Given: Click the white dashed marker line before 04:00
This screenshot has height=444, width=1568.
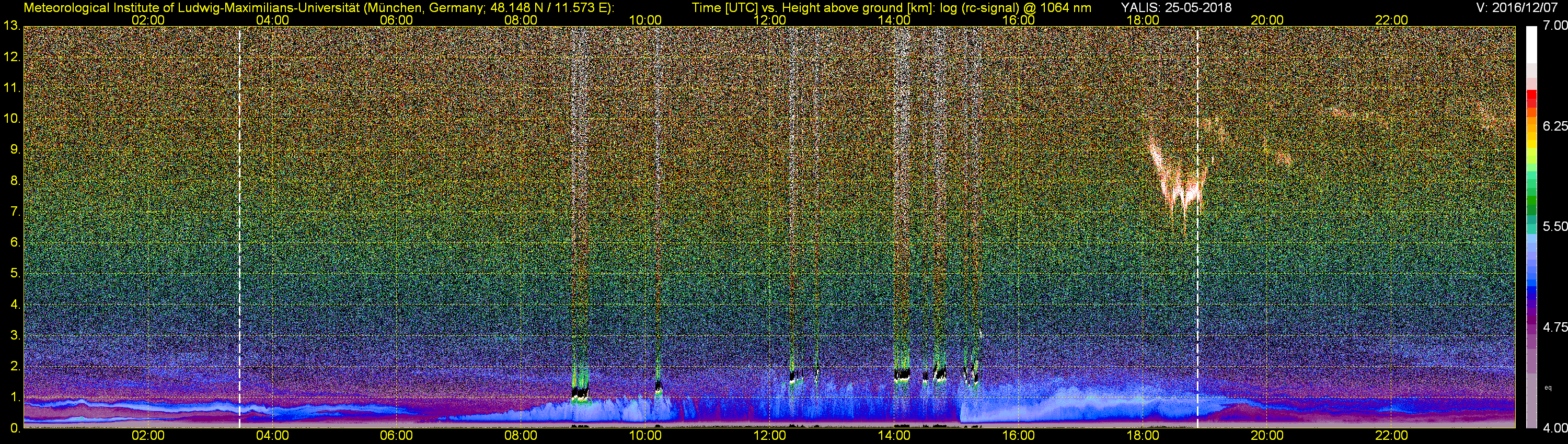Looking at the screenshot, I should (x=239, y=227).
